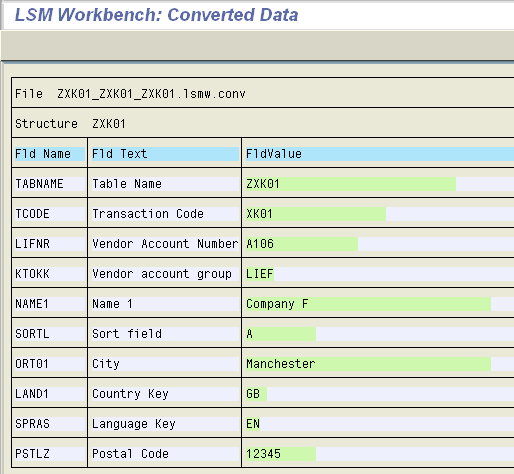Click the Structure ZXK01 row

263,124
